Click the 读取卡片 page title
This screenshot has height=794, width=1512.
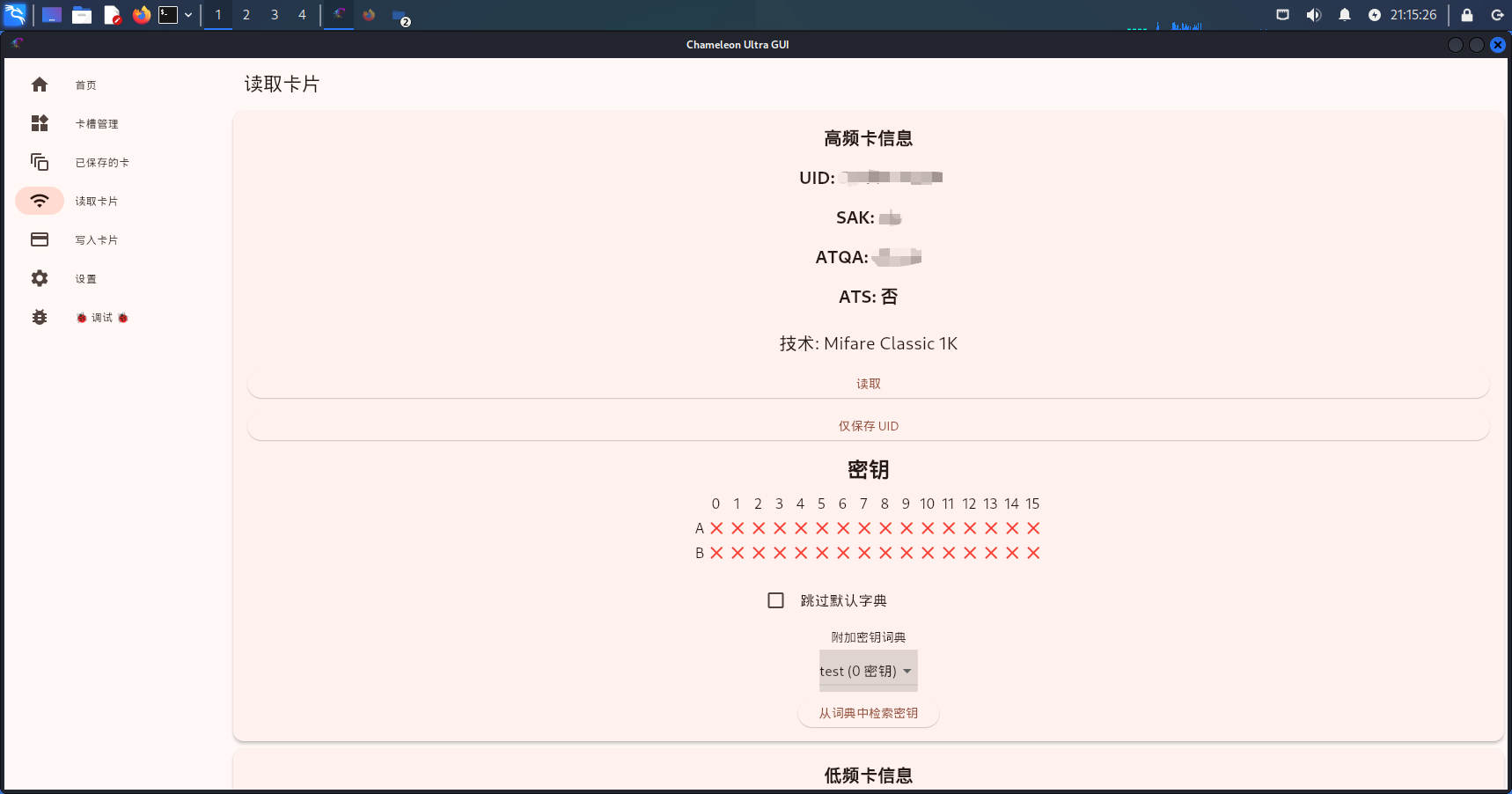click(x=283, y=84)
